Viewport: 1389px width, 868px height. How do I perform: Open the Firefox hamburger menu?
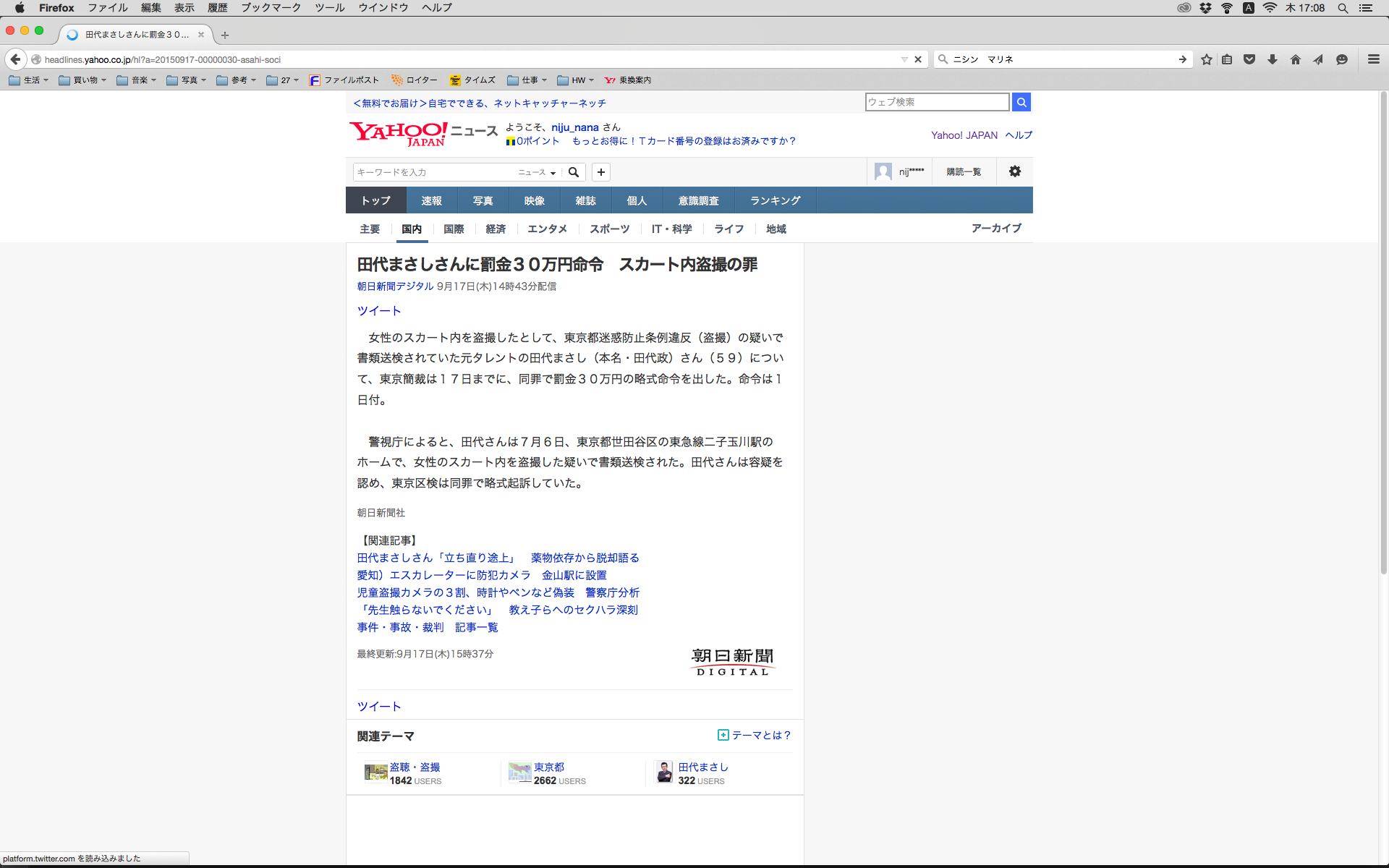1373,59
